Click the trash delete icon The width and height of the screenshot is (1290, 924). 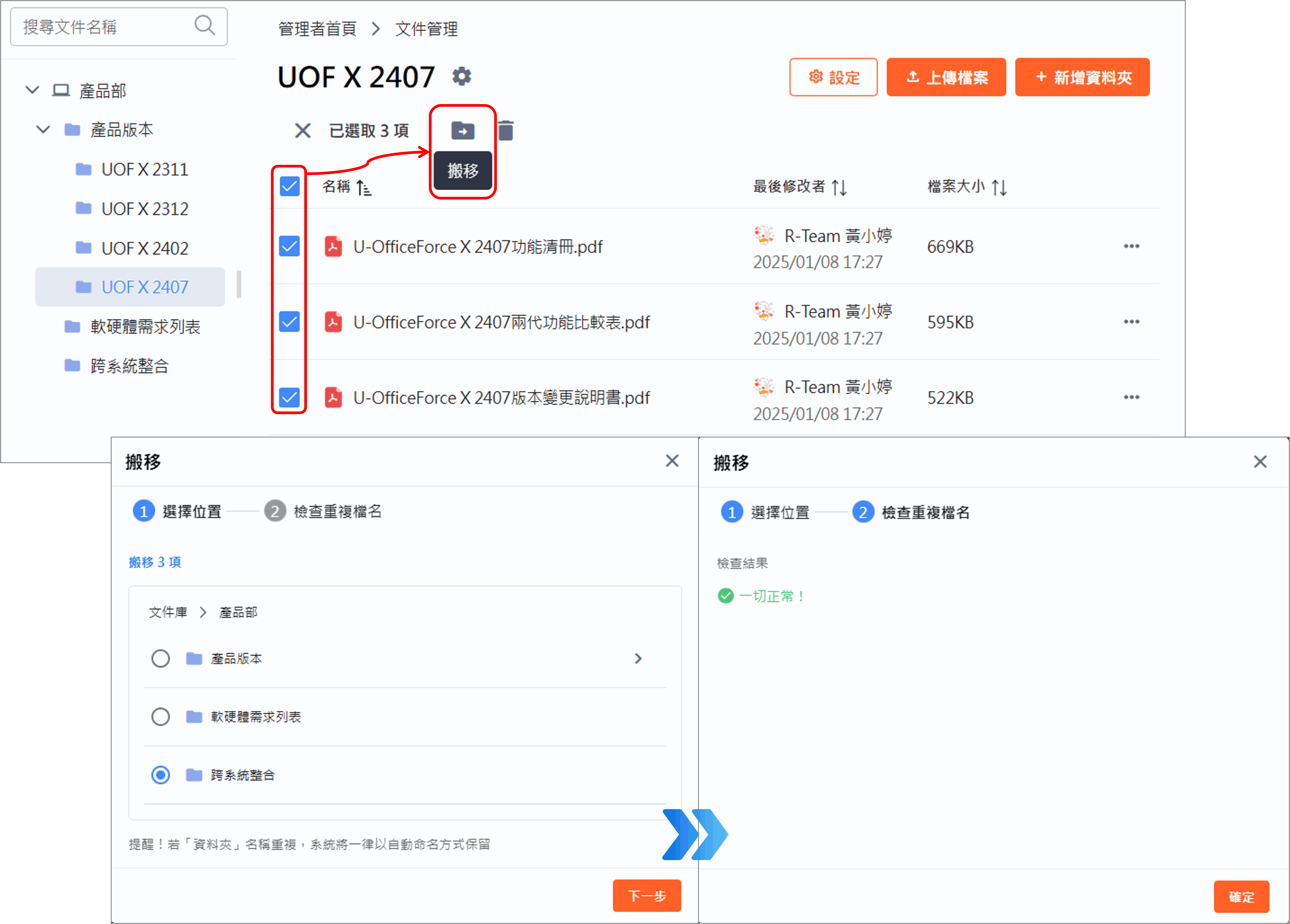(x=506, y=131)
